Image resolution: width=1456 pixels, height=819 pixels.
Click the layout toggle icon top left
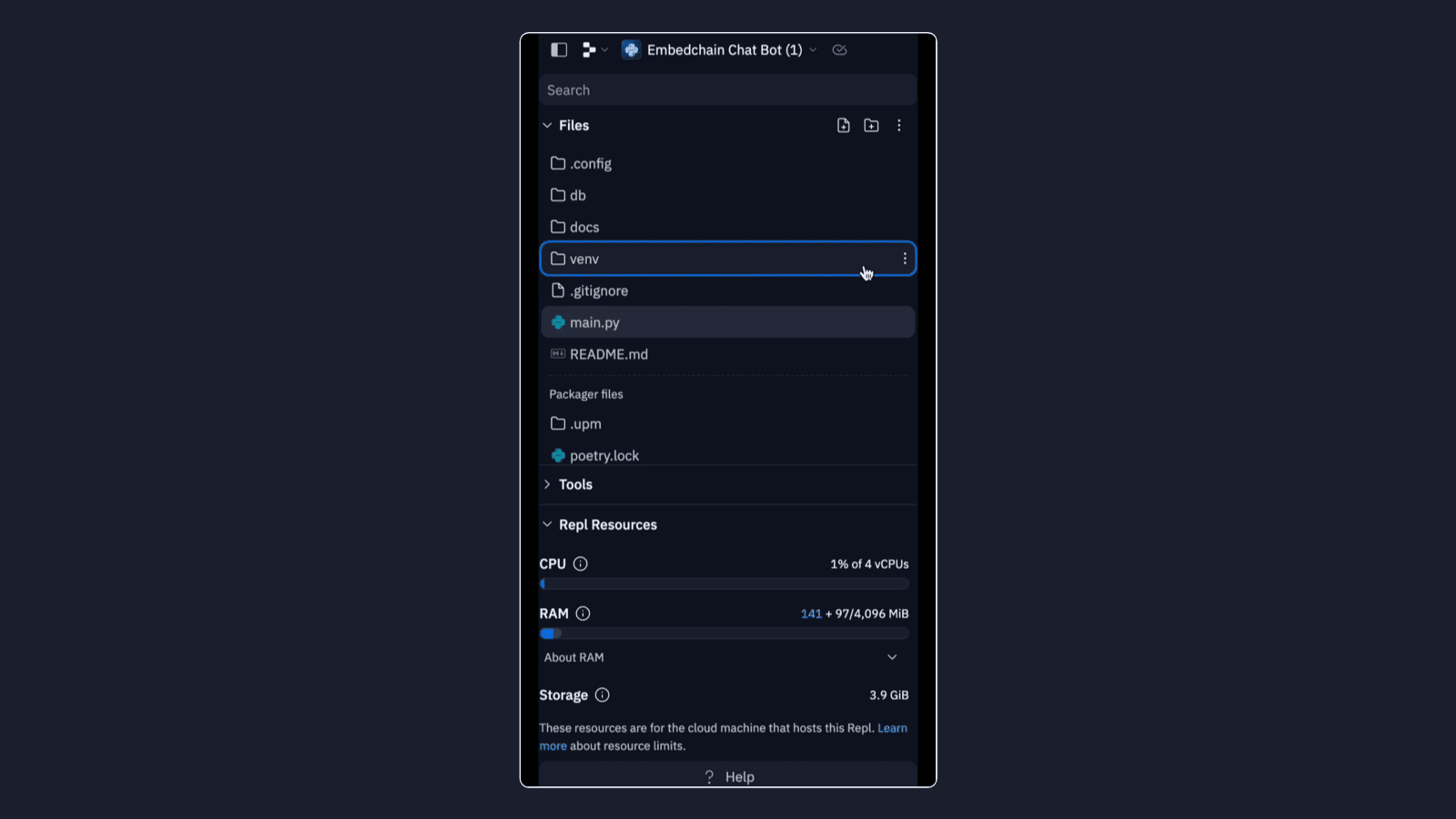pos(559,49)
